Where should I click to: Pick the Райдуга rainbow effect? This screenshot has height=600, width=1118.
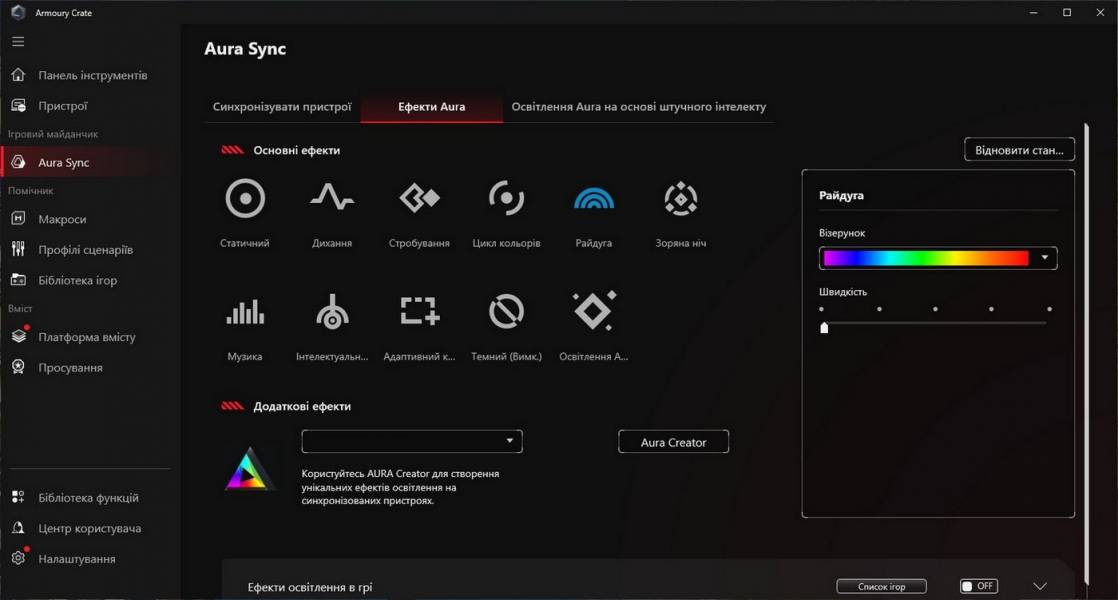point(593,198)
